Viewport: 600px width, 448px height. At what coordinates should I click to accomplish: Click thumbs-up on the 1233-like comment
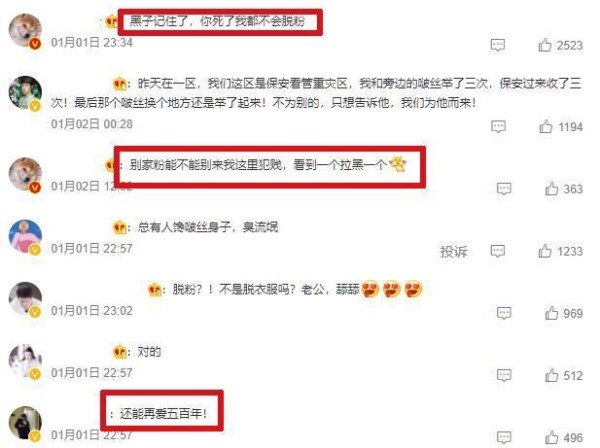[545, 251]
